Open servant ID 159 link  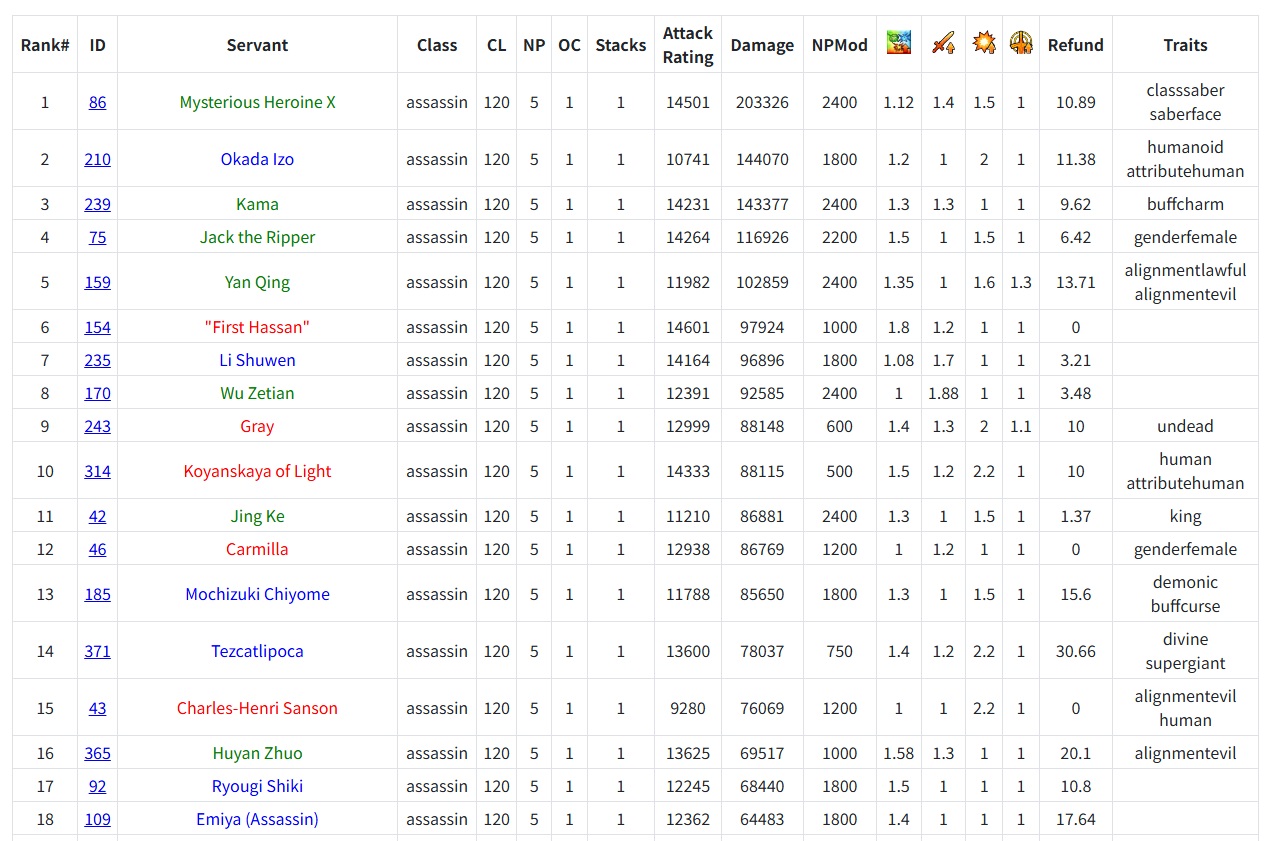(x=97, y=282)
